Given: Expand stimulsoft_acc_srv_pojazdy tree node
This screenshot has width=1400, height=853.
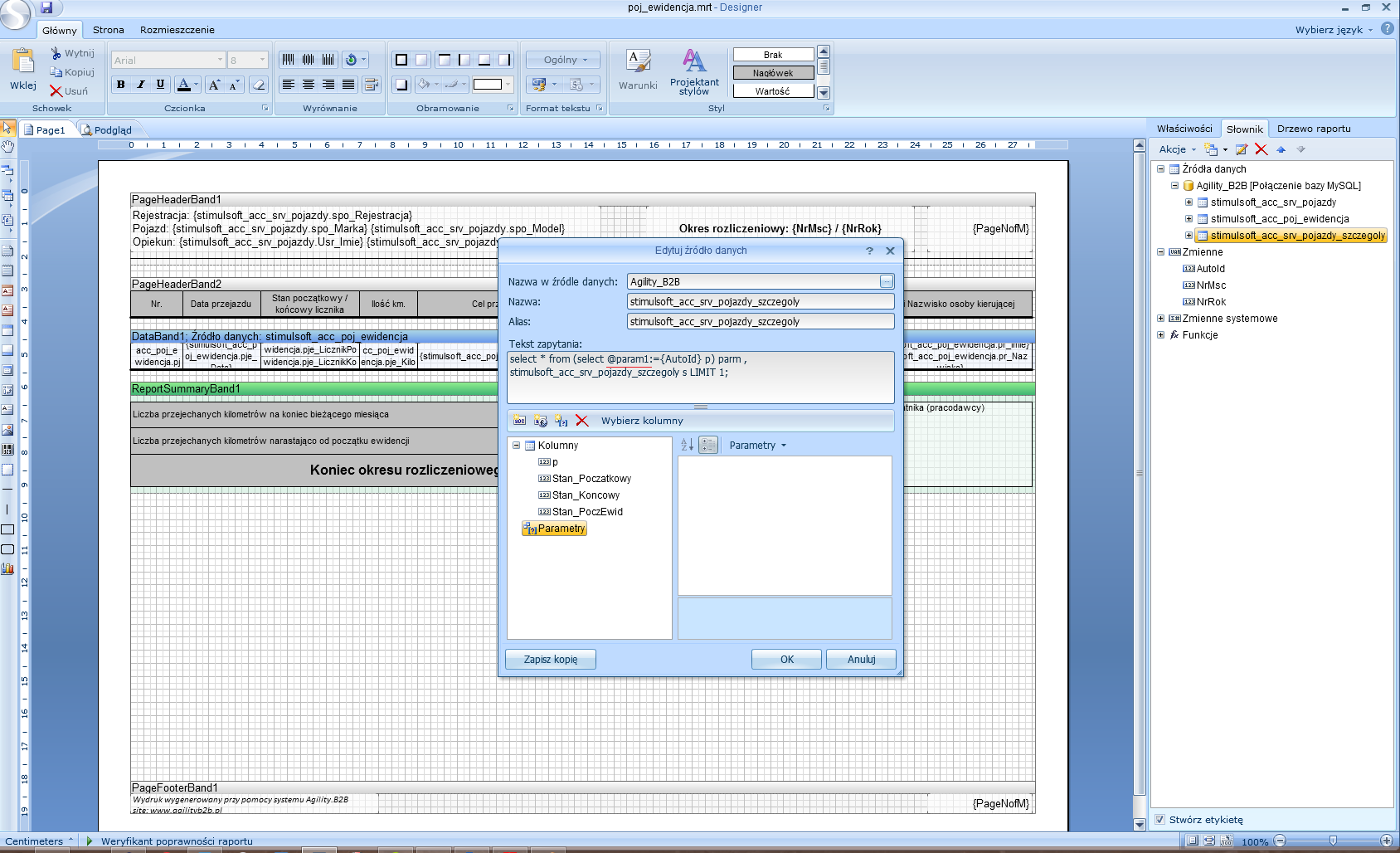Looking at the screenshot, I should tap(1189, 202).
